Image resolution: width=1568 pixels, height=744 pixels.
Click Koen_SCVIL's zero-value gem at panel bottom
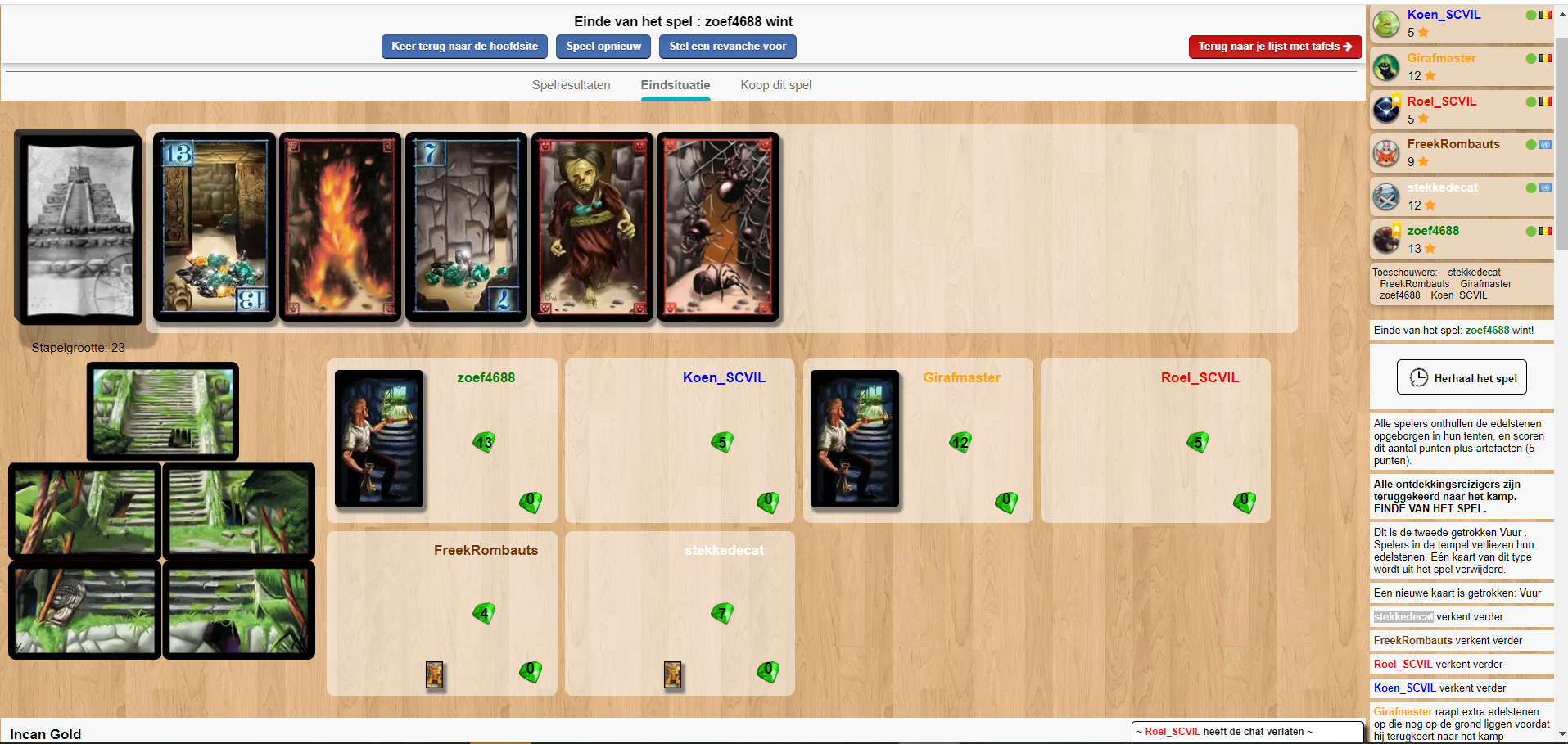(768, 503)
